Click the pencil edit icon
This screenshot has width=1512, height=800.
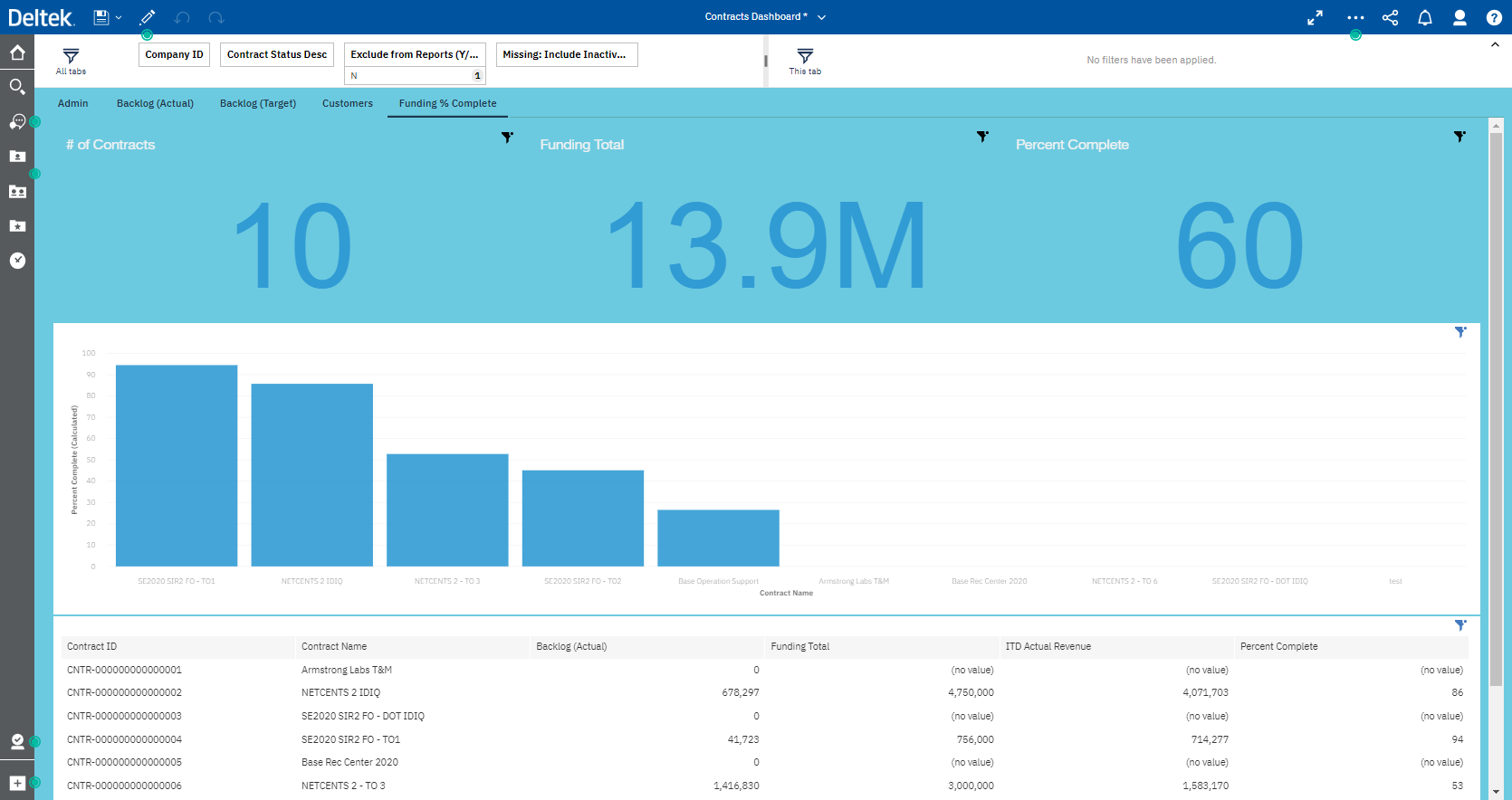pyautogui.click(x=148, y=17)
